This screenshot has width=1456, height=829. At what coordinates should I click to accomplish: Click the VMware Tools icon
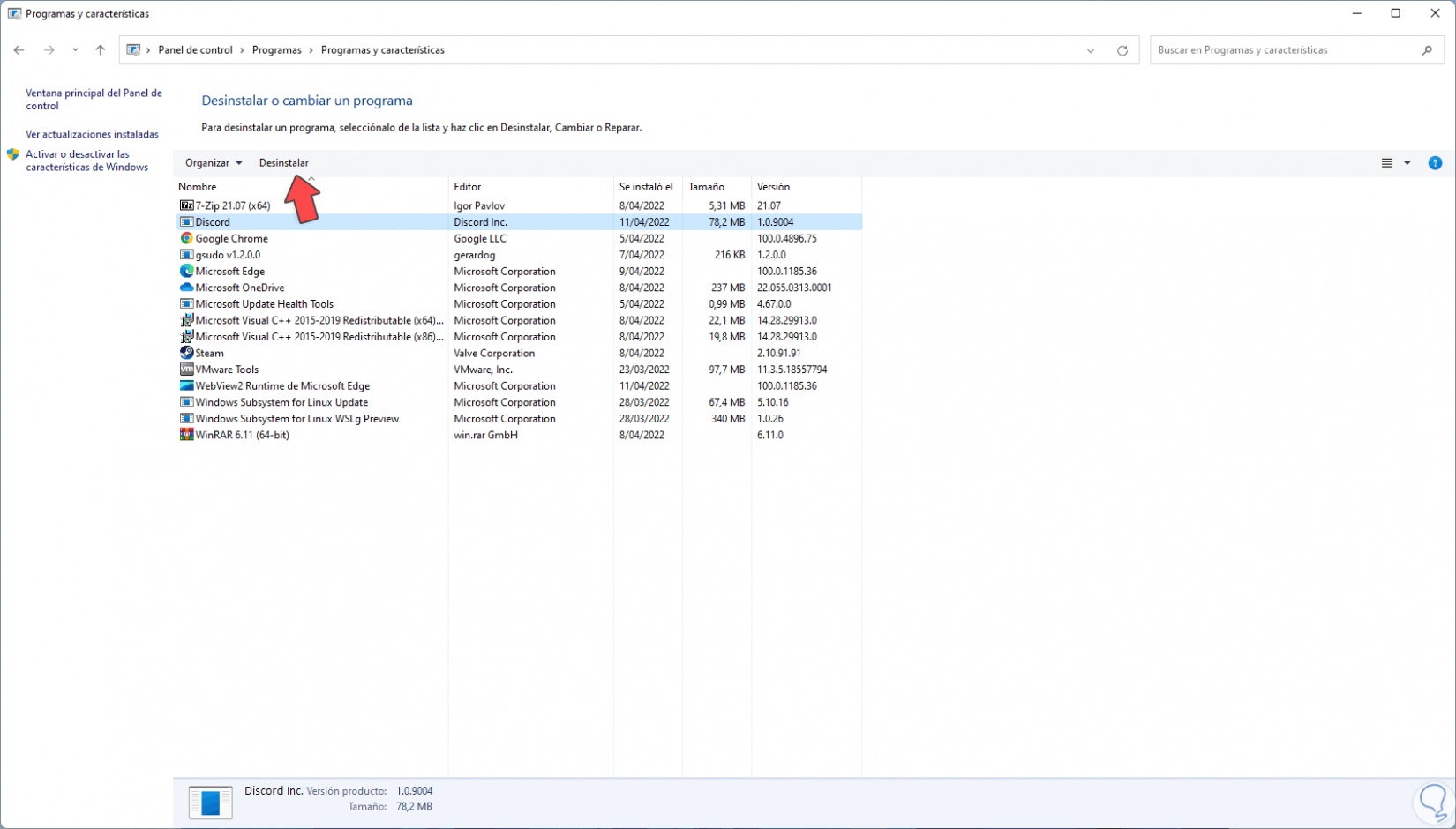(186, 370)
